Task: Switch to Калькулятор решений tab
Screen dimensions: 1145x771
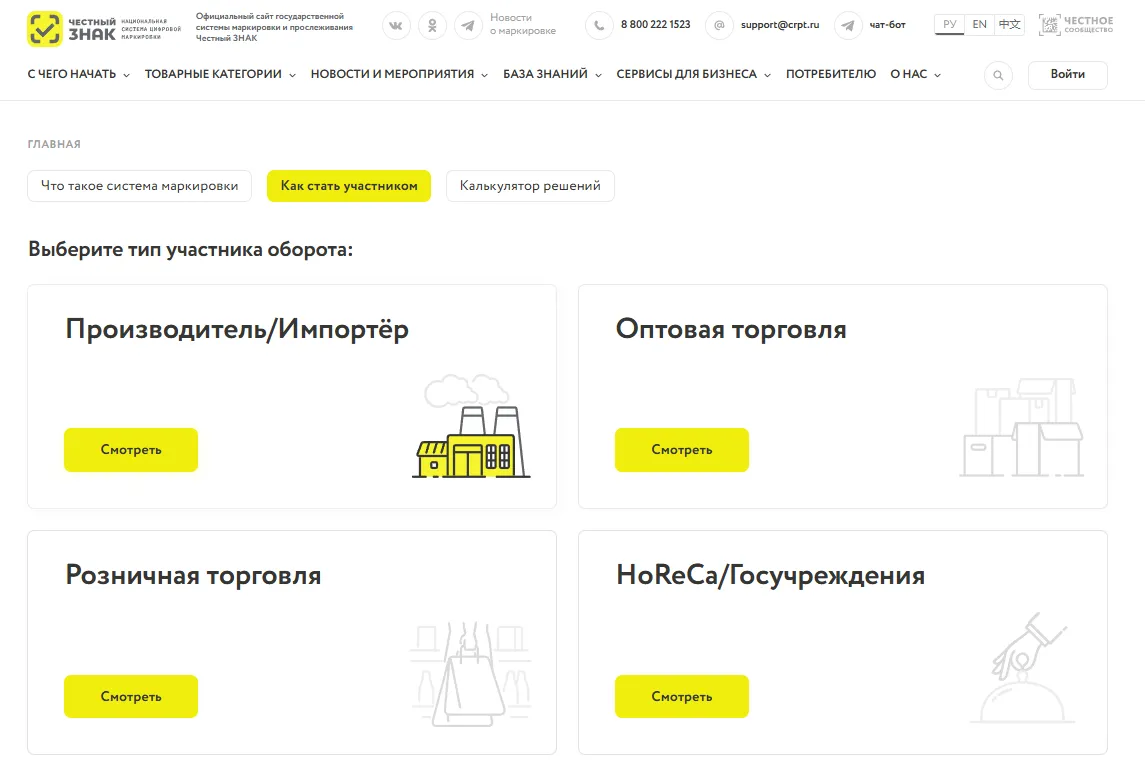Action: tap(530, 186)
